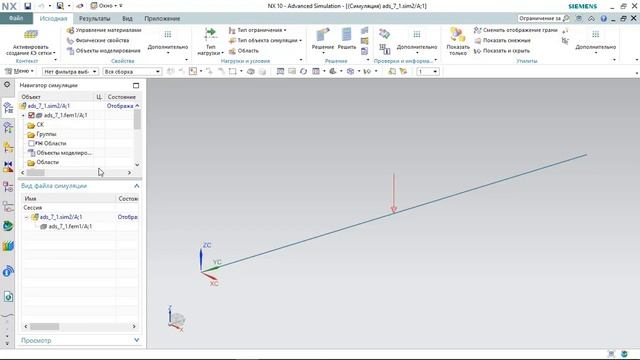Click the Сессия row
Viewport: 640px width, 360px height.
click(33, 207)
